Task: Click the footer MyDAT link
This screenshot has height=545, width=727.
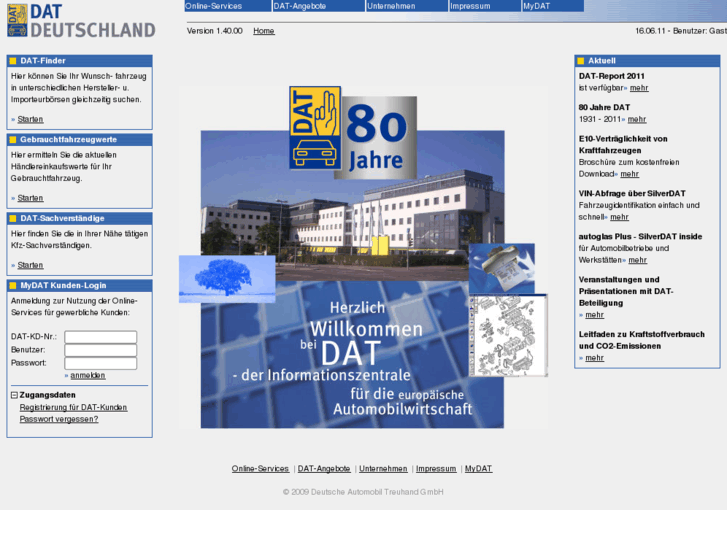Action: click(x=478, y=469)
